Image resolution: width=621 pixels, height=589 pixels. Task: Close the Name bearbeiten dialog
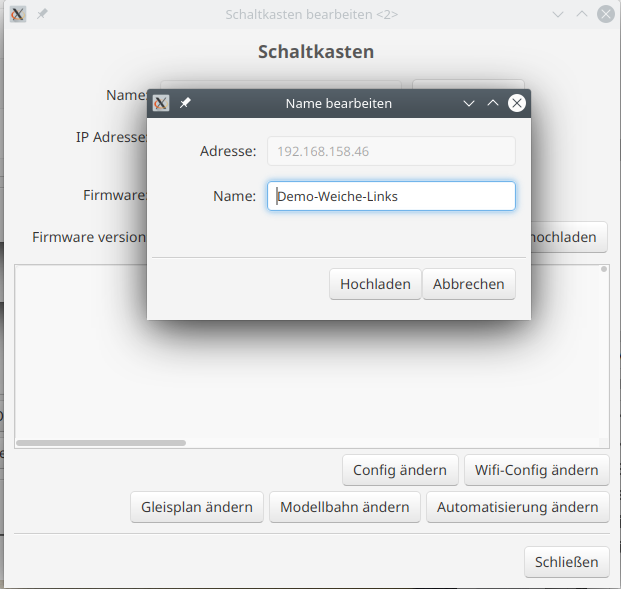click(x=516, y=103)
